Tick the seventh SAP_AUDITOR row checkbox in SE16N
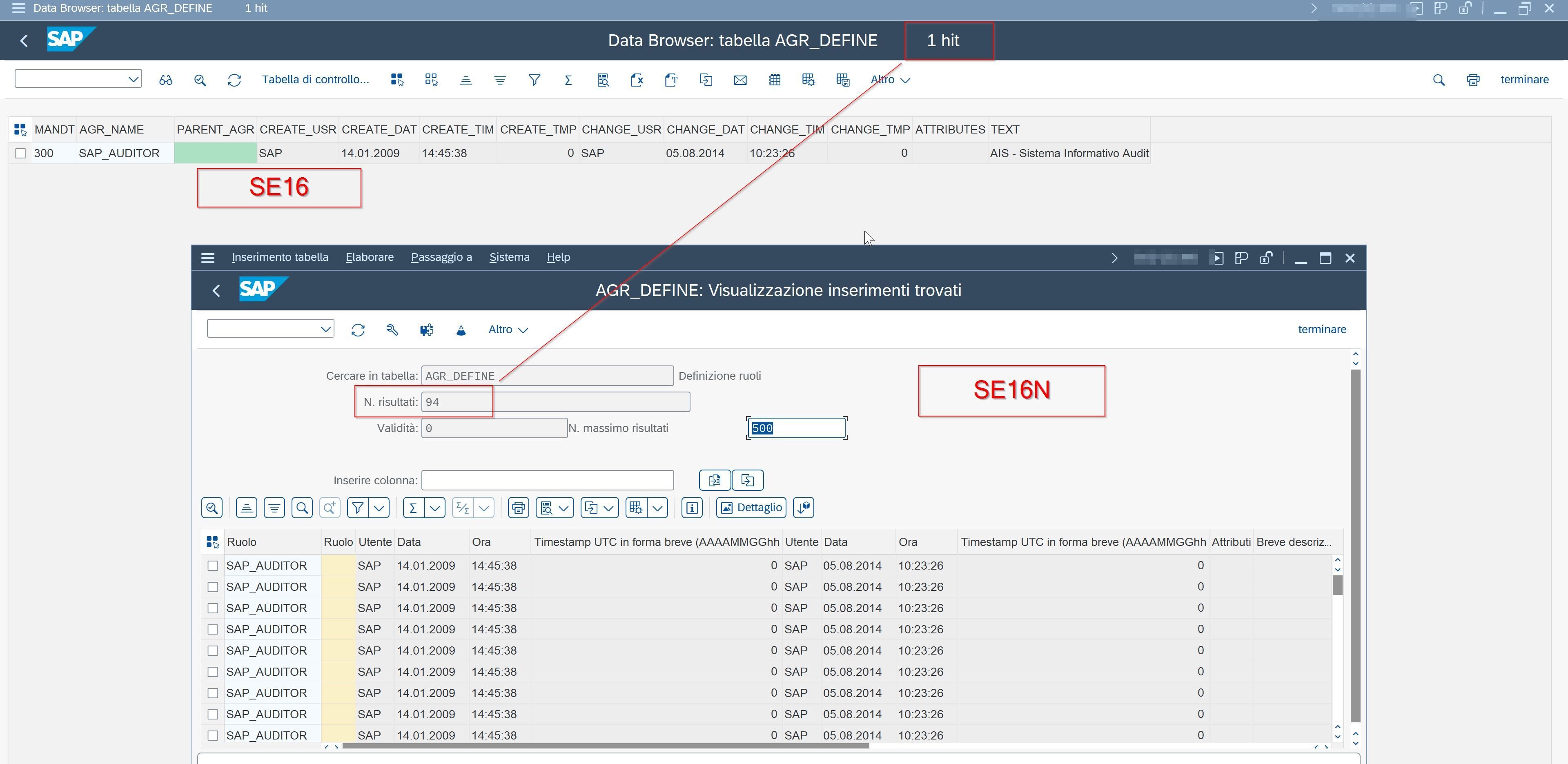Viewport: 1568px width, 764px height. pyautogui.click(x=212, y=693)
